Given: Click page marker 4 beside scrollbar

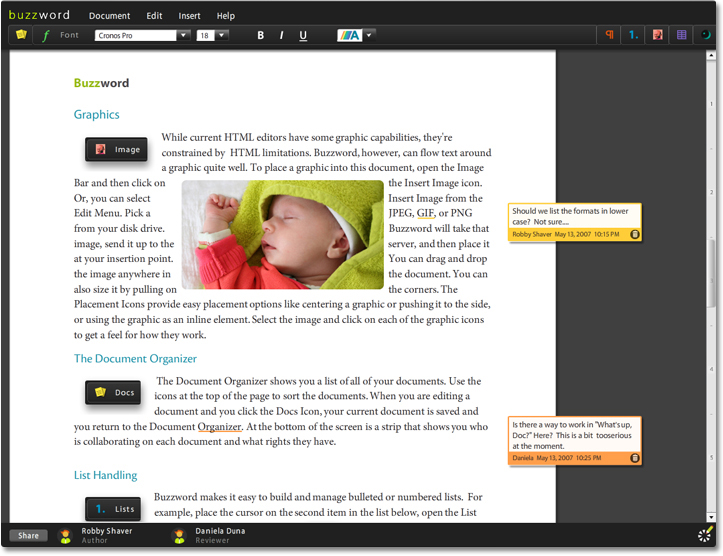Looking at the screenshot, I should coord(712,369).
